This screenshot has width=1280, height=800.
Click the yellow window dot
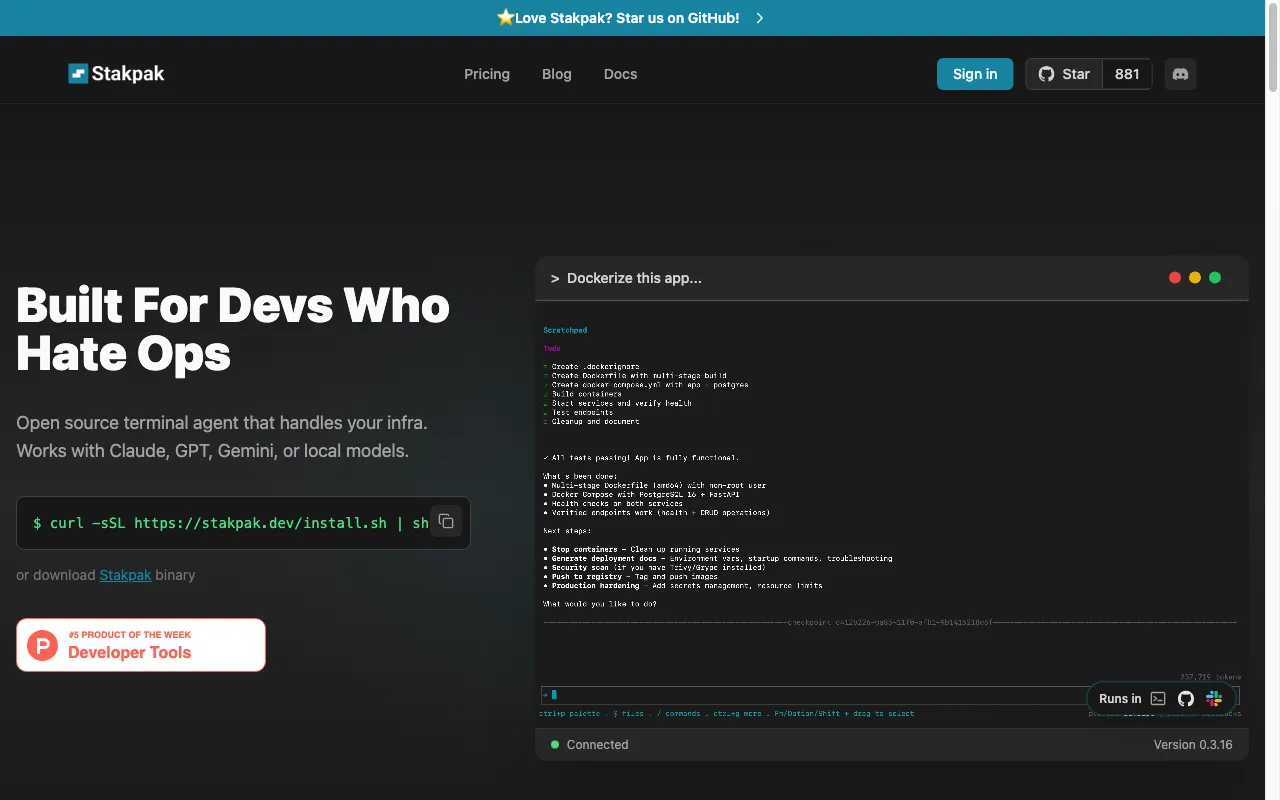click(x=1195, y=278)
